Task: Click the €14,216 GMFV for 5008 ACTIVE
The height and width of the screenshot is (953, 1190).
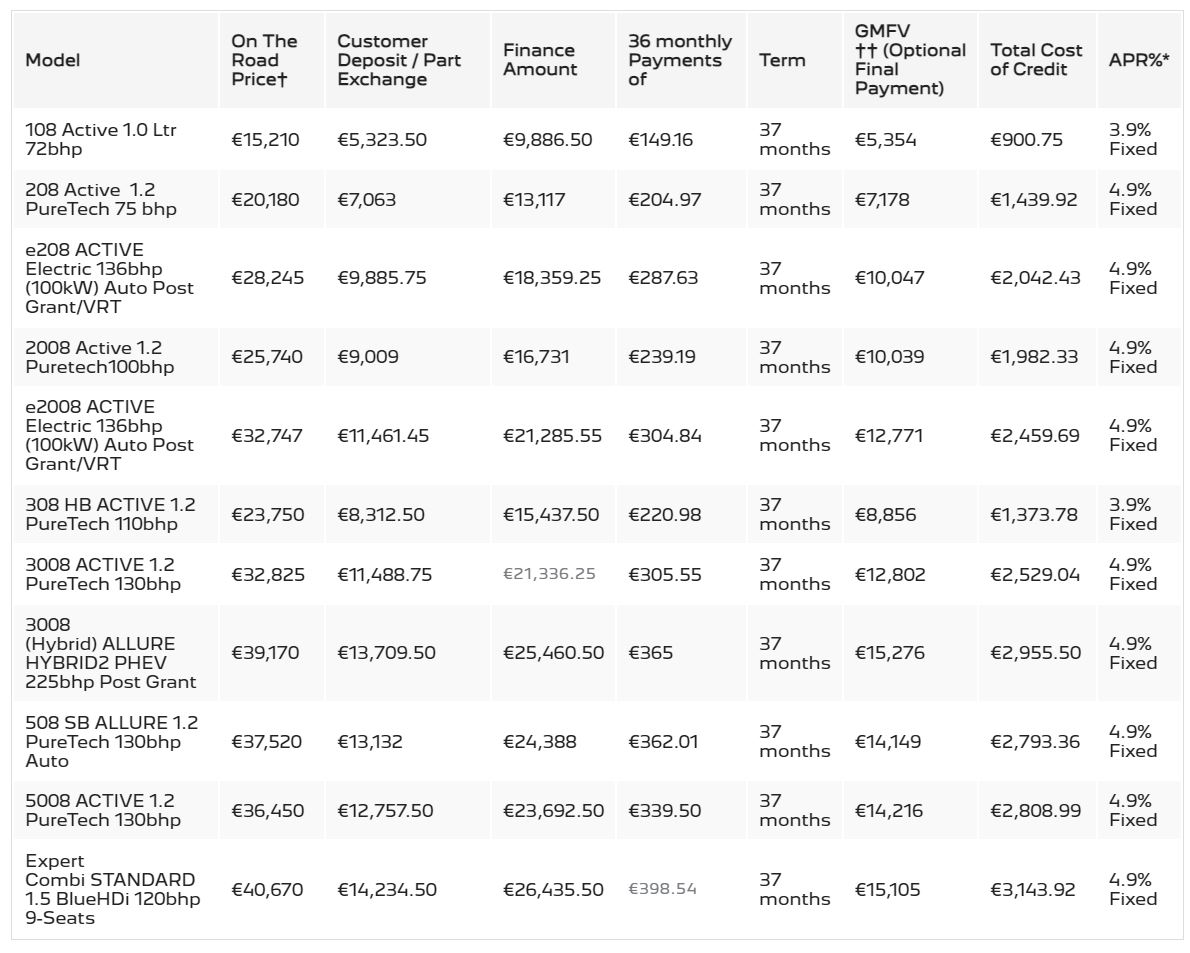Action: 889,810
